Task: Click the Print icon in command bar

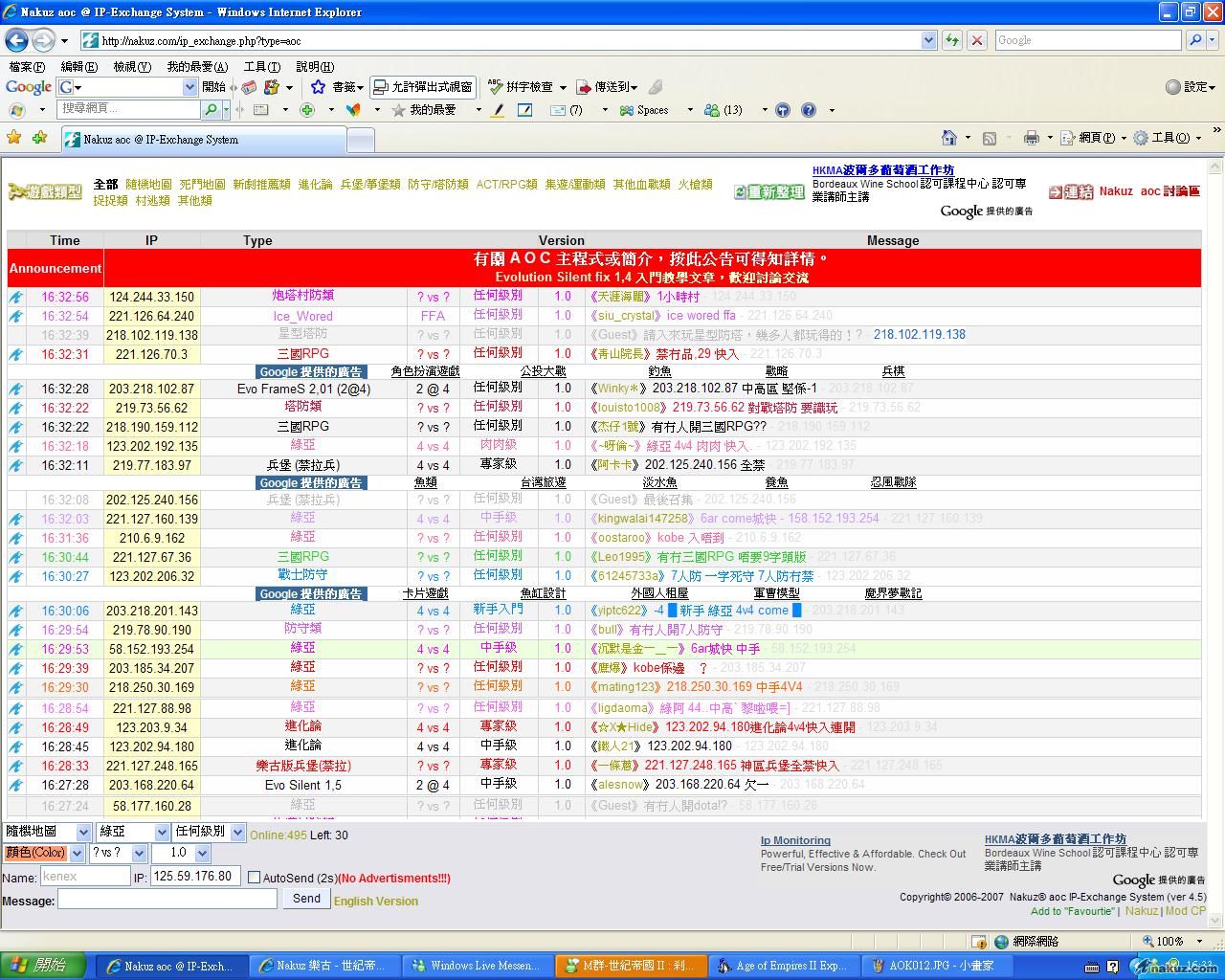Action: 1031,138
